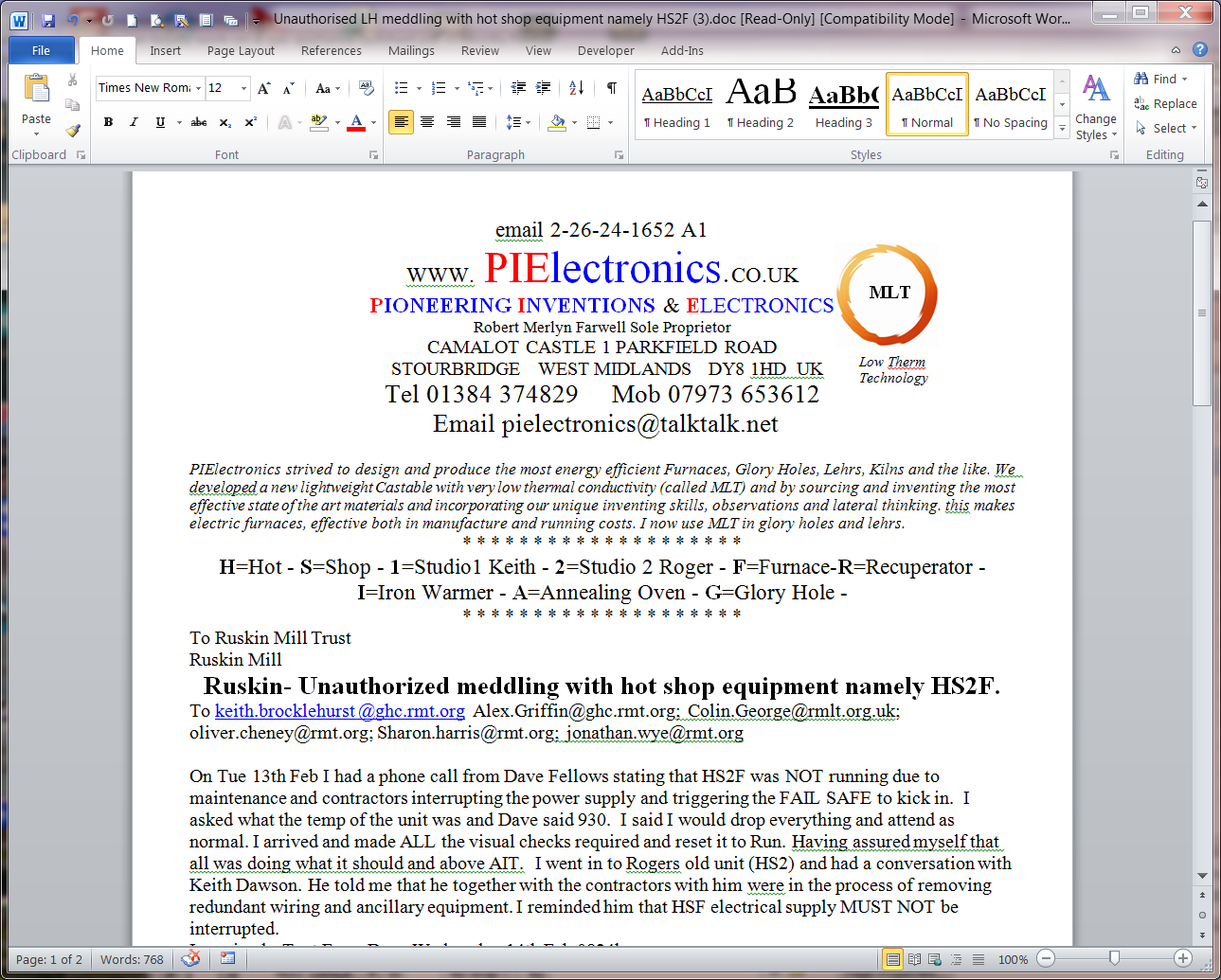
Task: Click the Numbering list icon
Action: (439, 88)
